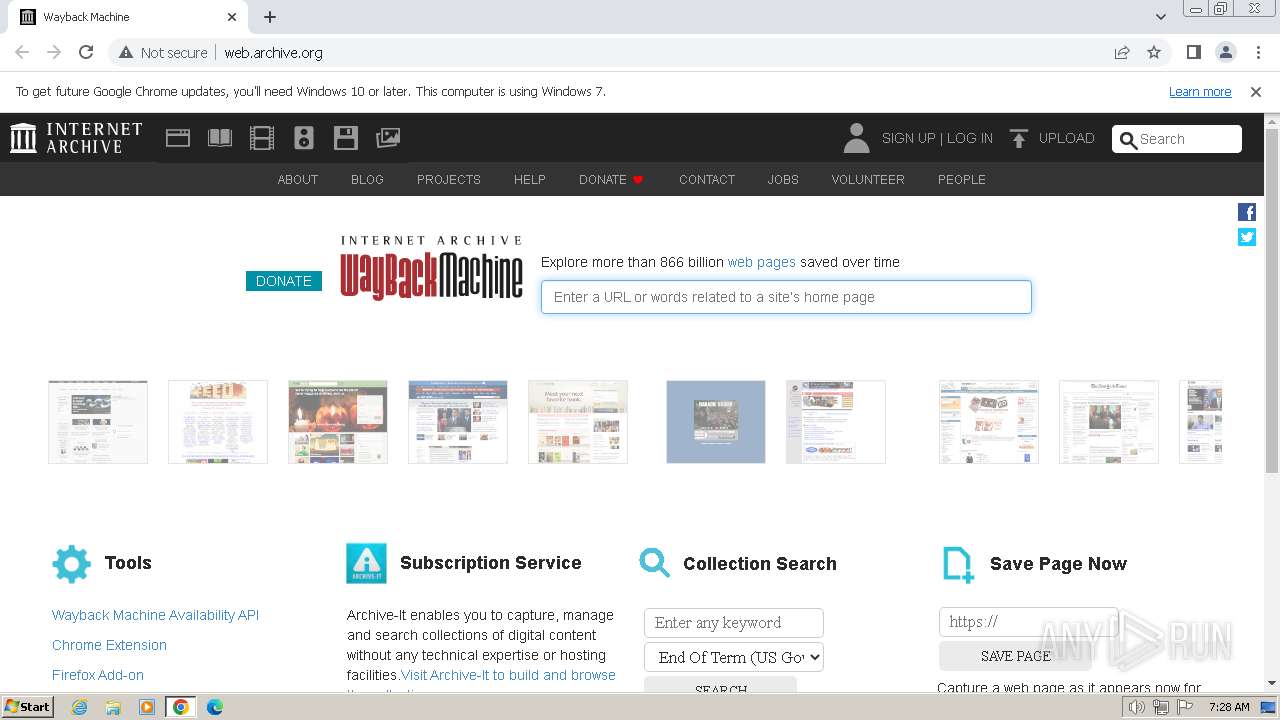The width and height of the screenshot is (1280, 720).
Task: Open the Images picture icon
Action: pos(388,138)
